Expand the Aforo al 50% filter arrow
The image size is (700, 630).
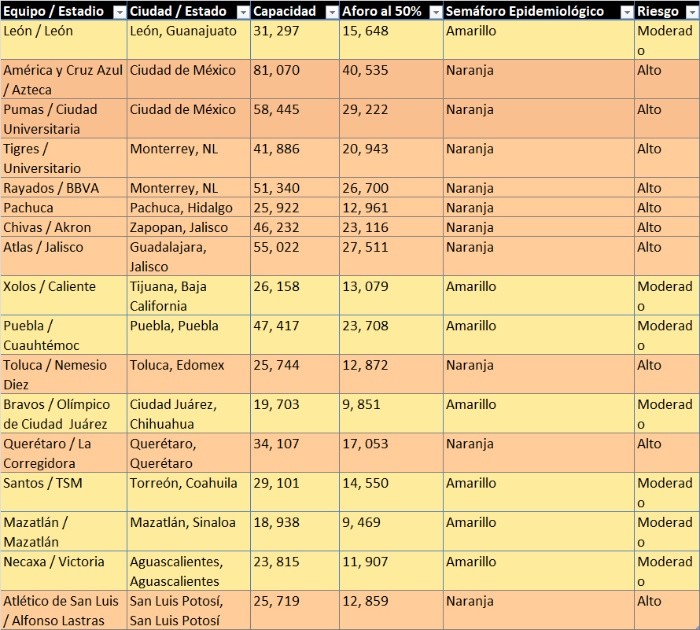(x=434, y=12)
